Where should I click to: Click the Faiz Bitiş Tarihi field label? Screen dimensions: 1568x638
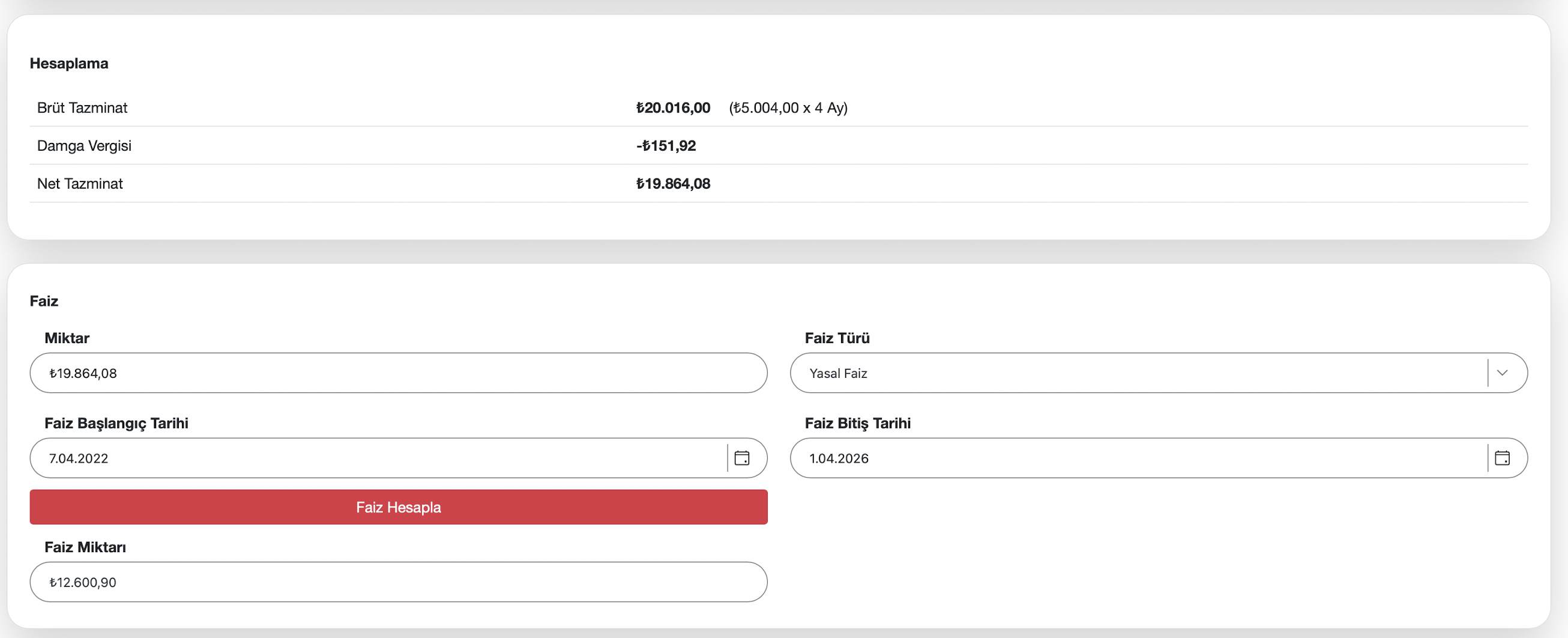point(857,424)
